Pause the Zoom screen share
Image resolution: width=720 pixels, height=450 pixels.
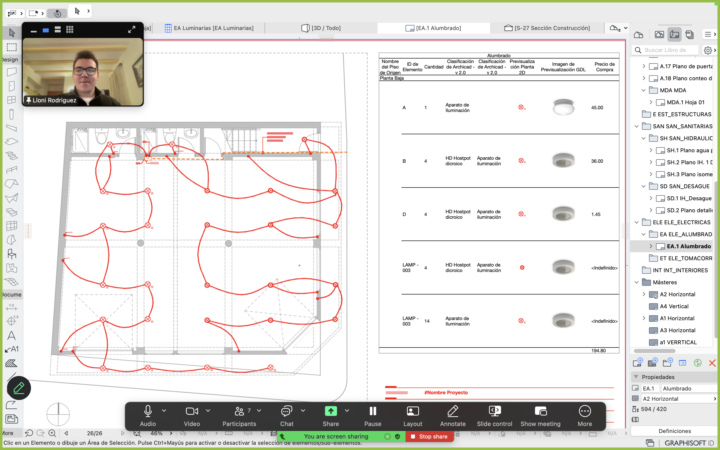tap(373, 416)
